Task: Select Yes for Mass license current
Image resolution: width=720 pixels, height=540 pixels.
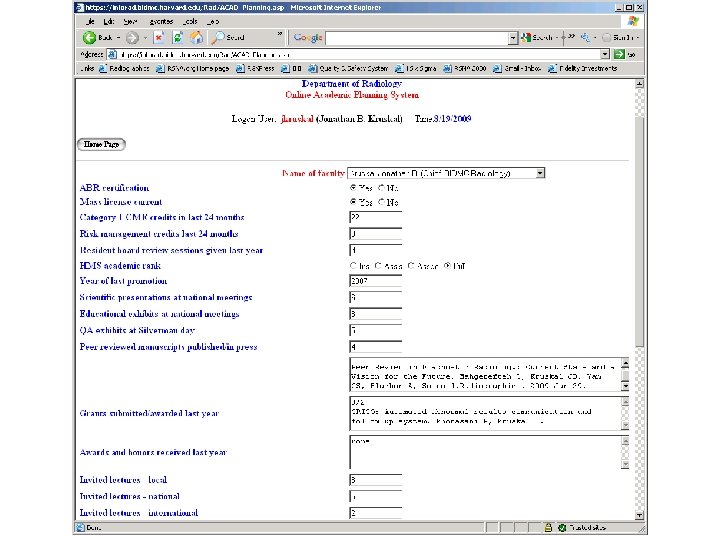Action: point(353,202)
